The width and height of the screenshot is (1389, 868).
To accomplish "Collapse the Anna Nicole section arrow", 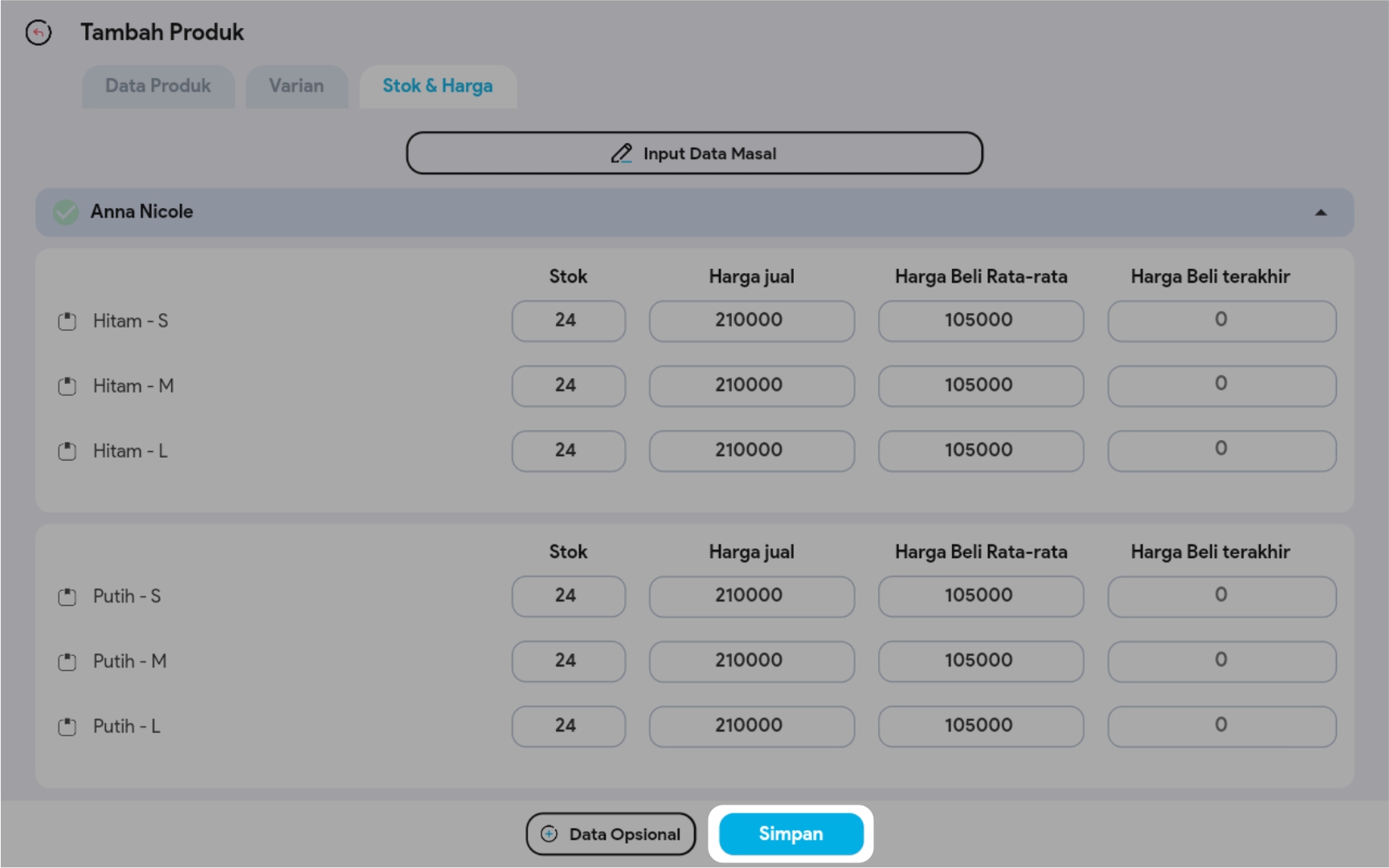I will tap(1320, 213).
